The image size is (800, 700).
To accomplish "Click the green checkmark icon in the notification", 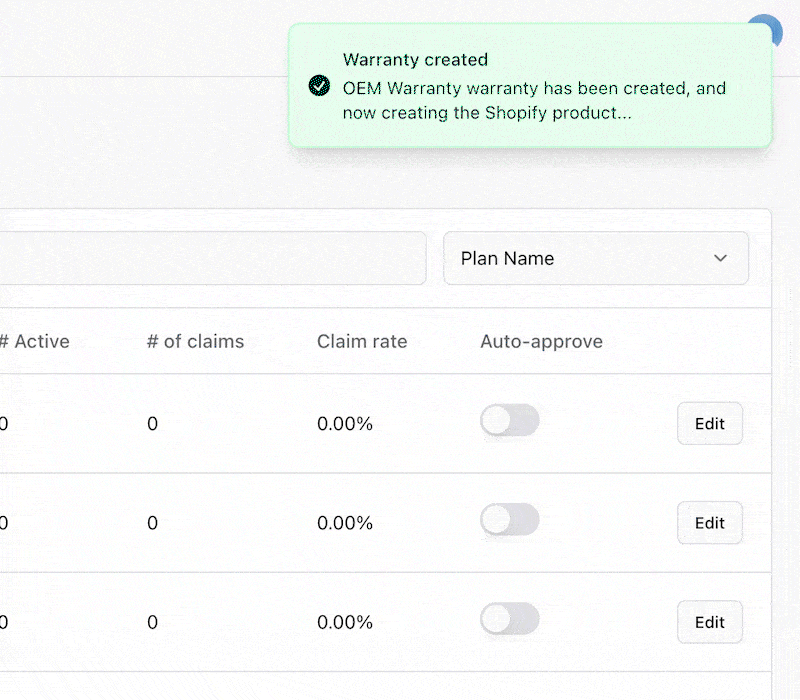I will tap(319, 85).
